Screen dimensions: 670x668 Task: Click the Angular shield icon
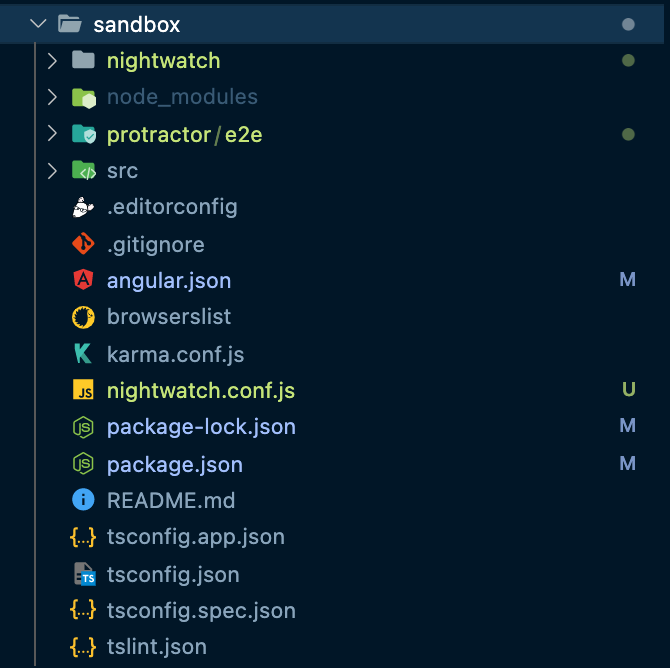[x=83, y=280]
